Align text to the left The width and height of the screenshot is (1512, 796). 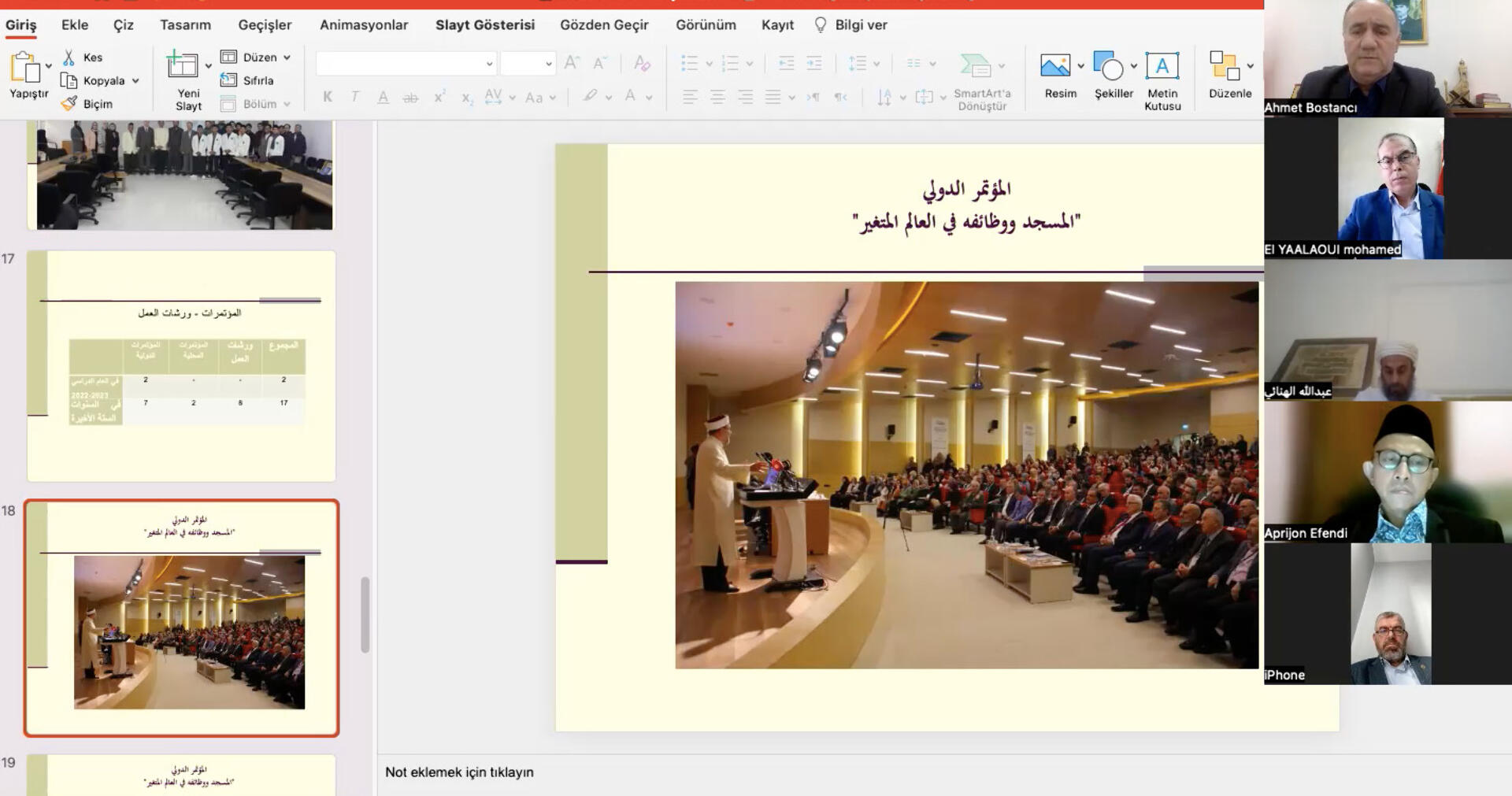pos(690,97)
